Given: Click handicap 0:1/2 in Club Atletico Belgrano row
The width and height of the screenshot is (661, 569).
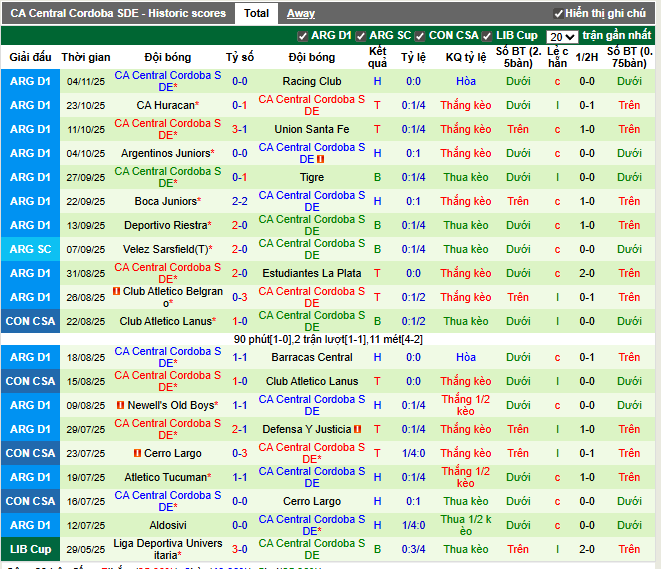Looking at the screenshot, I should [x=413, y=297].
